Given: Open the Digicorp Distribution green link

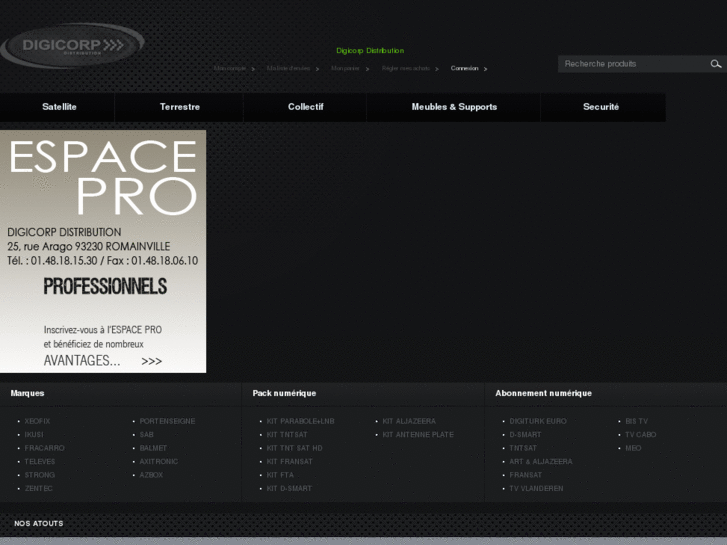Looking at the screenshot, I should point(370,51).
